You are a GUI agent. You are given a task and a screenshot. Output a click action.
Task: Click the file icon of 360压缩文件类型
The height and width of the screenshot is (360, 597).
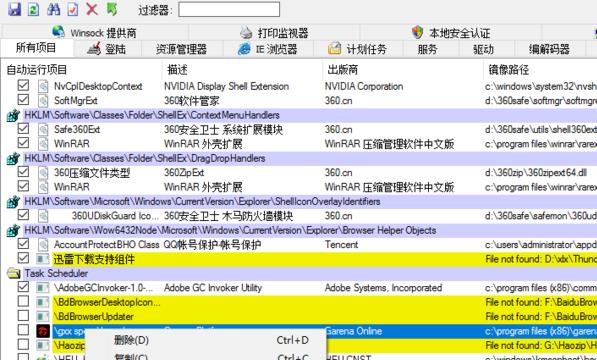coord(43,173)
